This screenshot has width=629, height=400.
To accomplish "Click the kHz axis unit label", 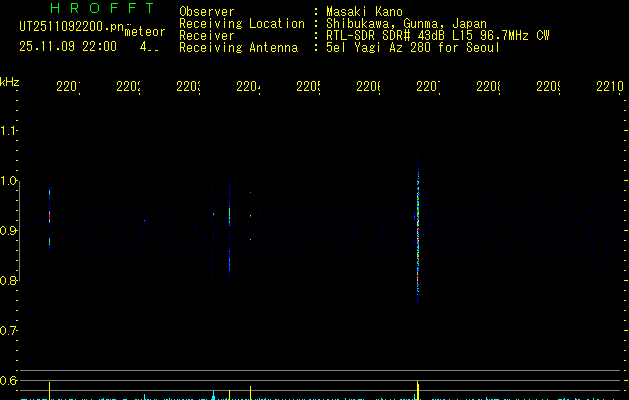I will click(10, 82).
